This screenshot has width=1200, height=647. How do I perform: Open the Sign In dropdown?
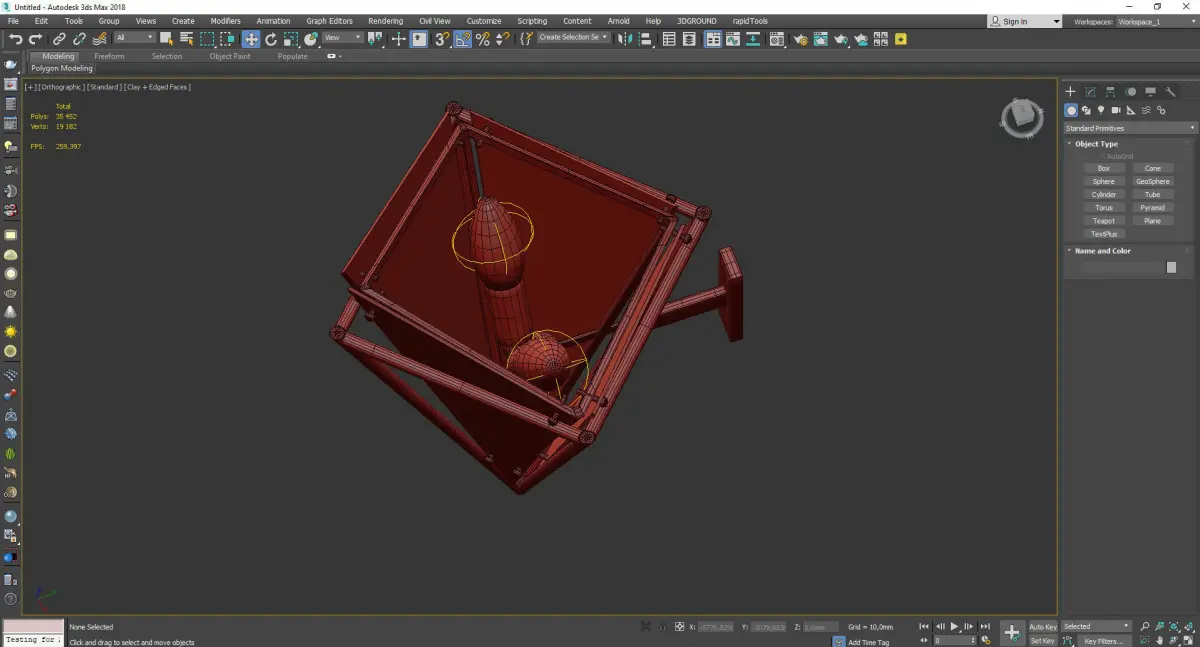pyautogui.click(x=1025, y=21)
